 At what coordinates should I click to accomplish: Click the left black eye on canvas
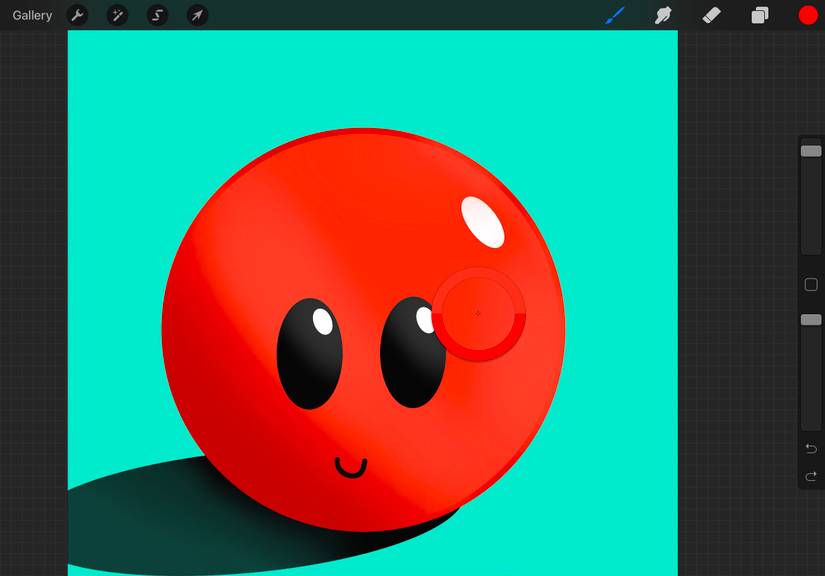point(309,353)
